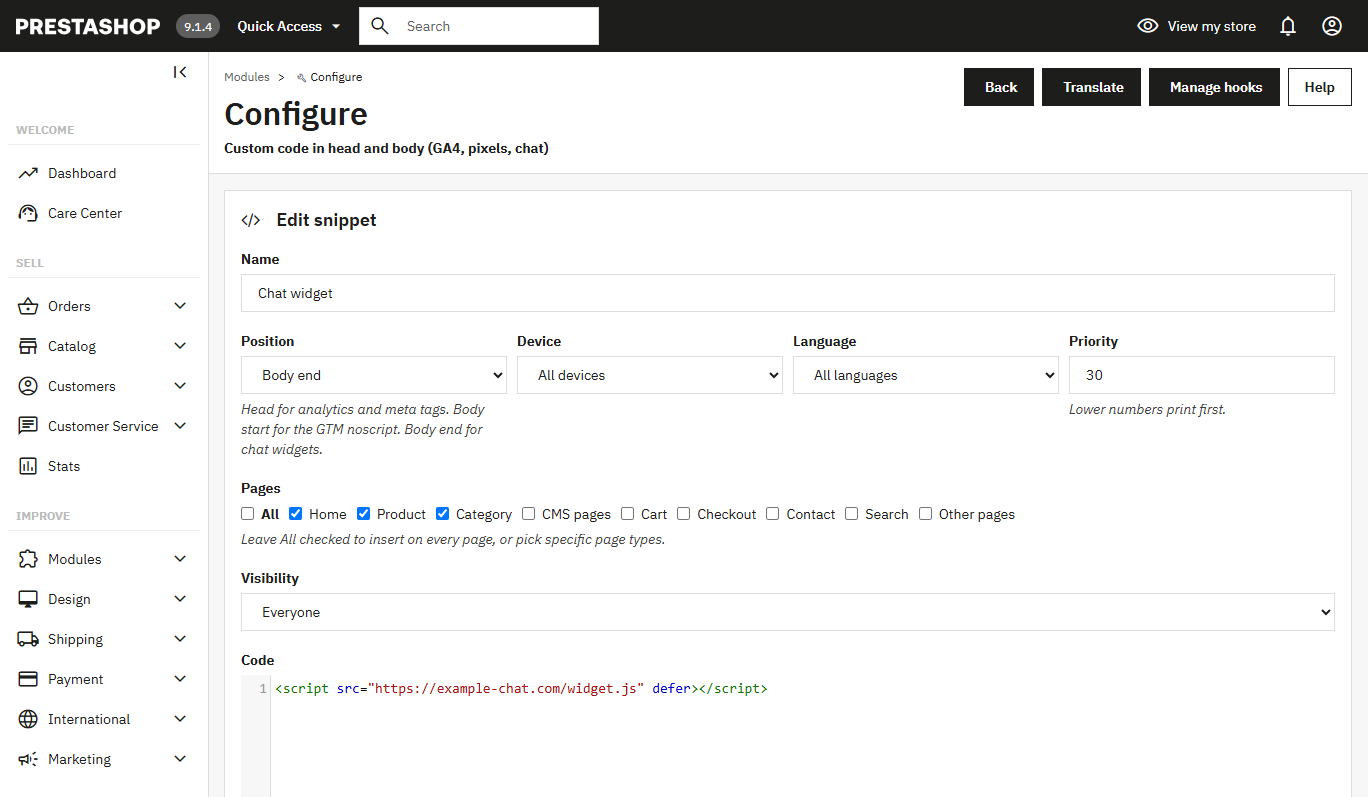The width and height of the screenshot is (1368, 797).
Task: Click the Help button
Action: click(1319, 87)
